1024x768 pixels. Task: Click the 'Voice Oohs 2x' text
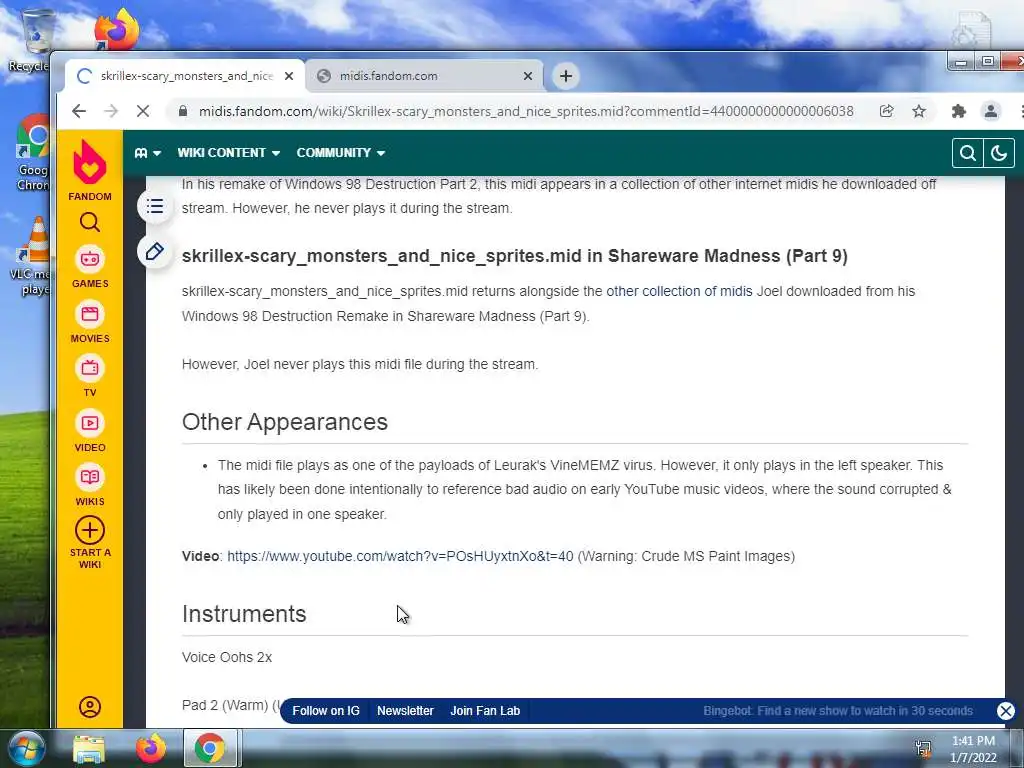(x=227, y=657)
